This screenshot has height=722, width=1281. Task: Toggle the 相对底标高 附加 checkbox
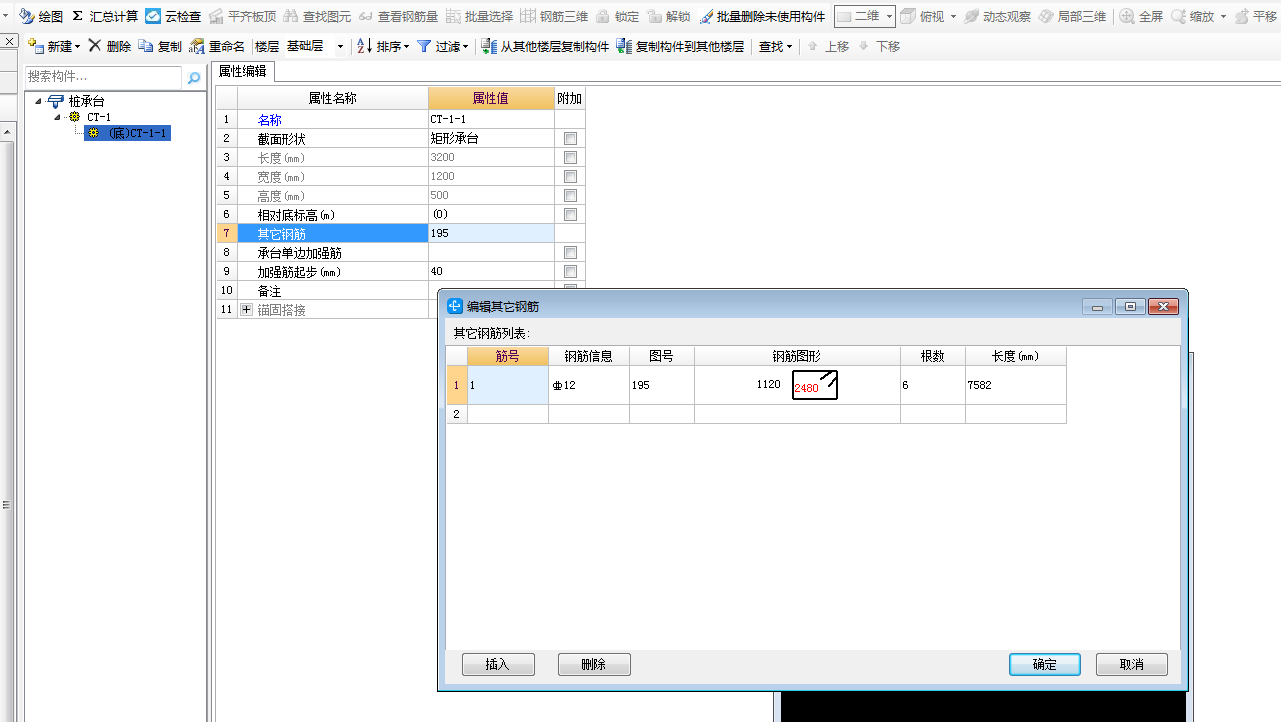coord(570,215)
